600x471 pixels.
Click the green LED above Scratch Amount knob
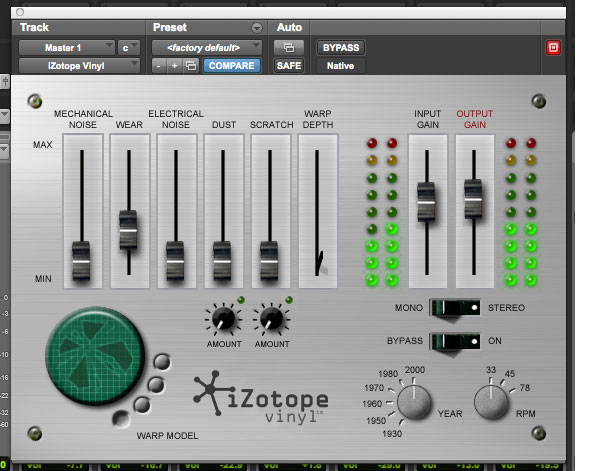point(289,300)
